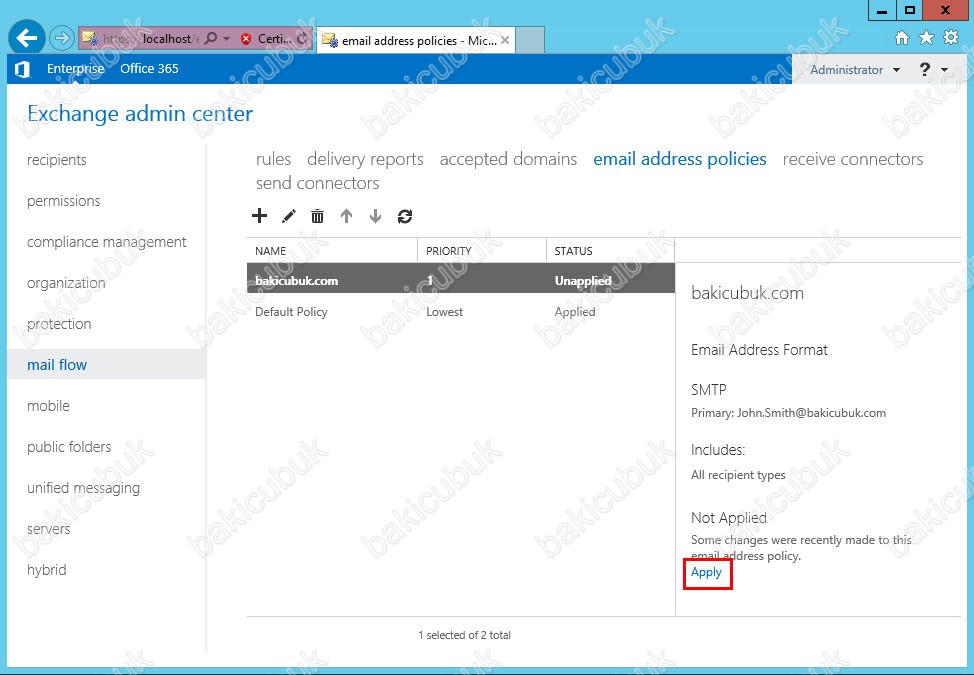Click the Applied status cell
Viewport: 974px width, 675px height.
coord(575,312)
